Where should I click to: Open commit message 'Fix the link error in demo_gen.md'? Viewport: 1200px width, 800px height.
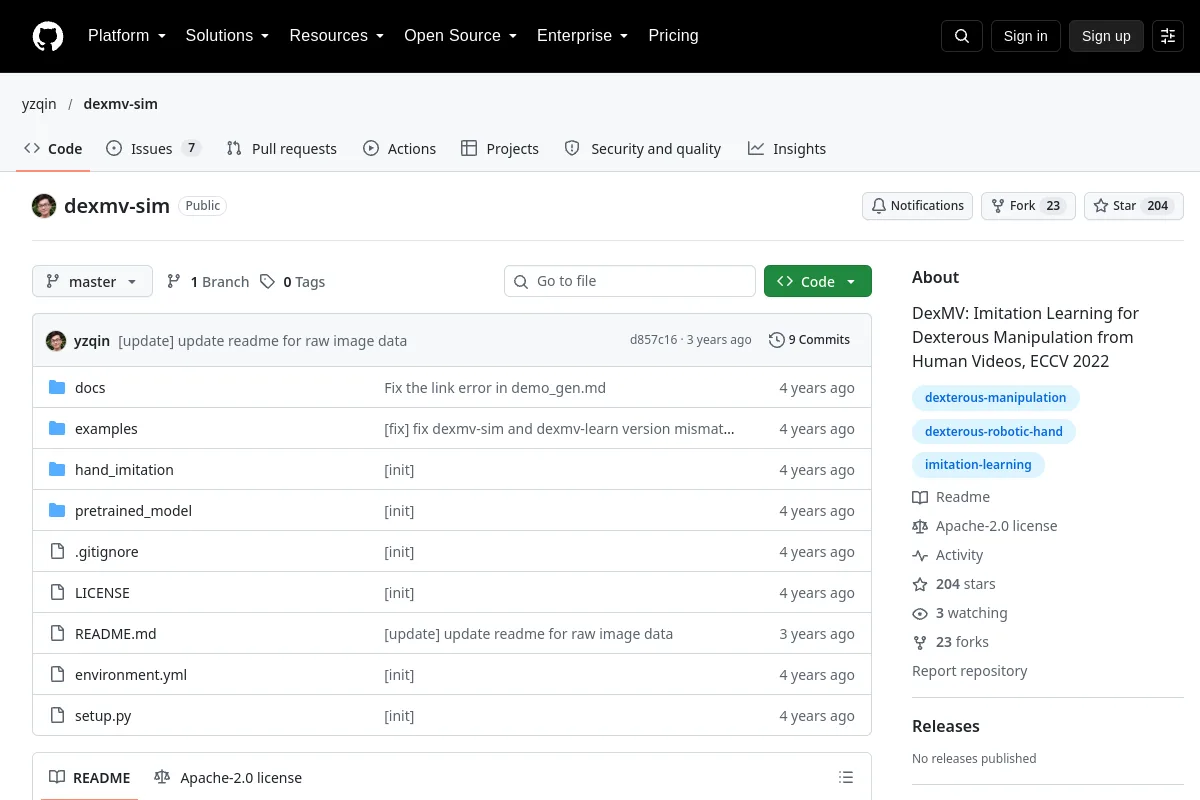coord(495,388)
